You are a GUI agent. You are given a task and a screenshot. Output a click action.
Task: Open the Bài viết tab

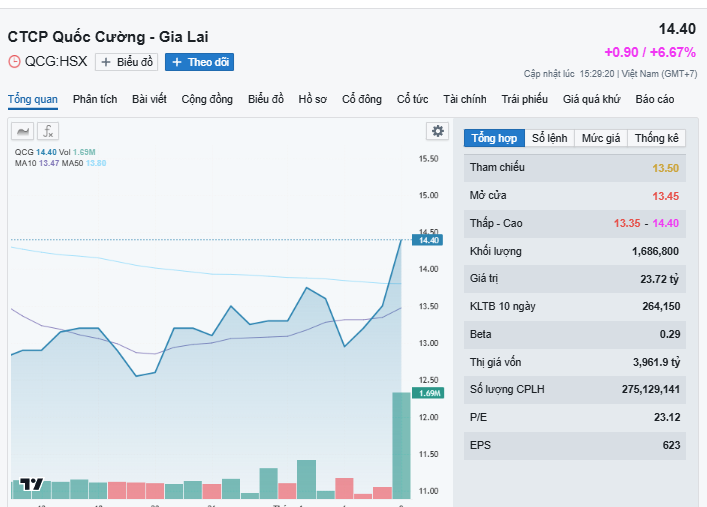tap(149, 99)
